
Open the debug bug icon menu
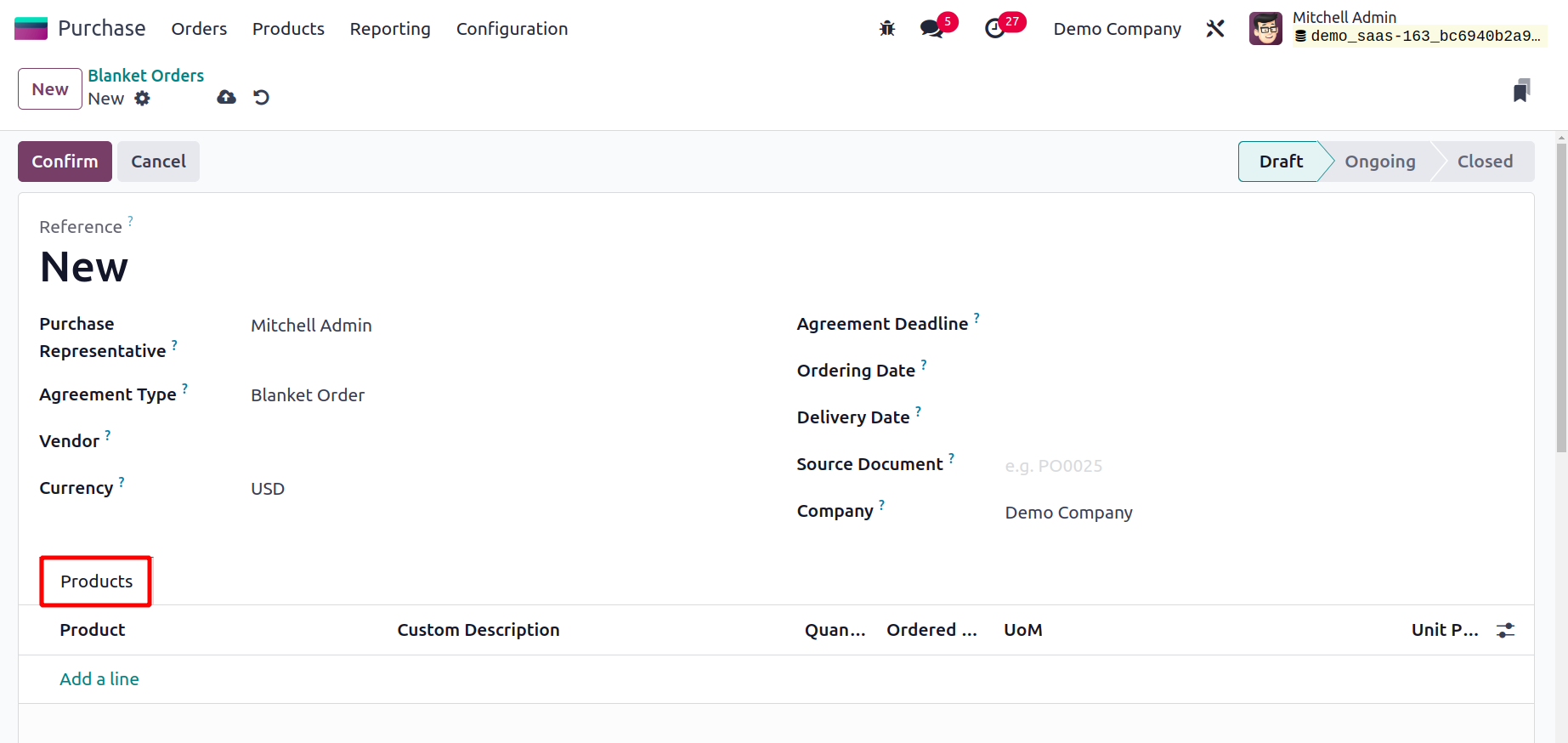(887, 29)
